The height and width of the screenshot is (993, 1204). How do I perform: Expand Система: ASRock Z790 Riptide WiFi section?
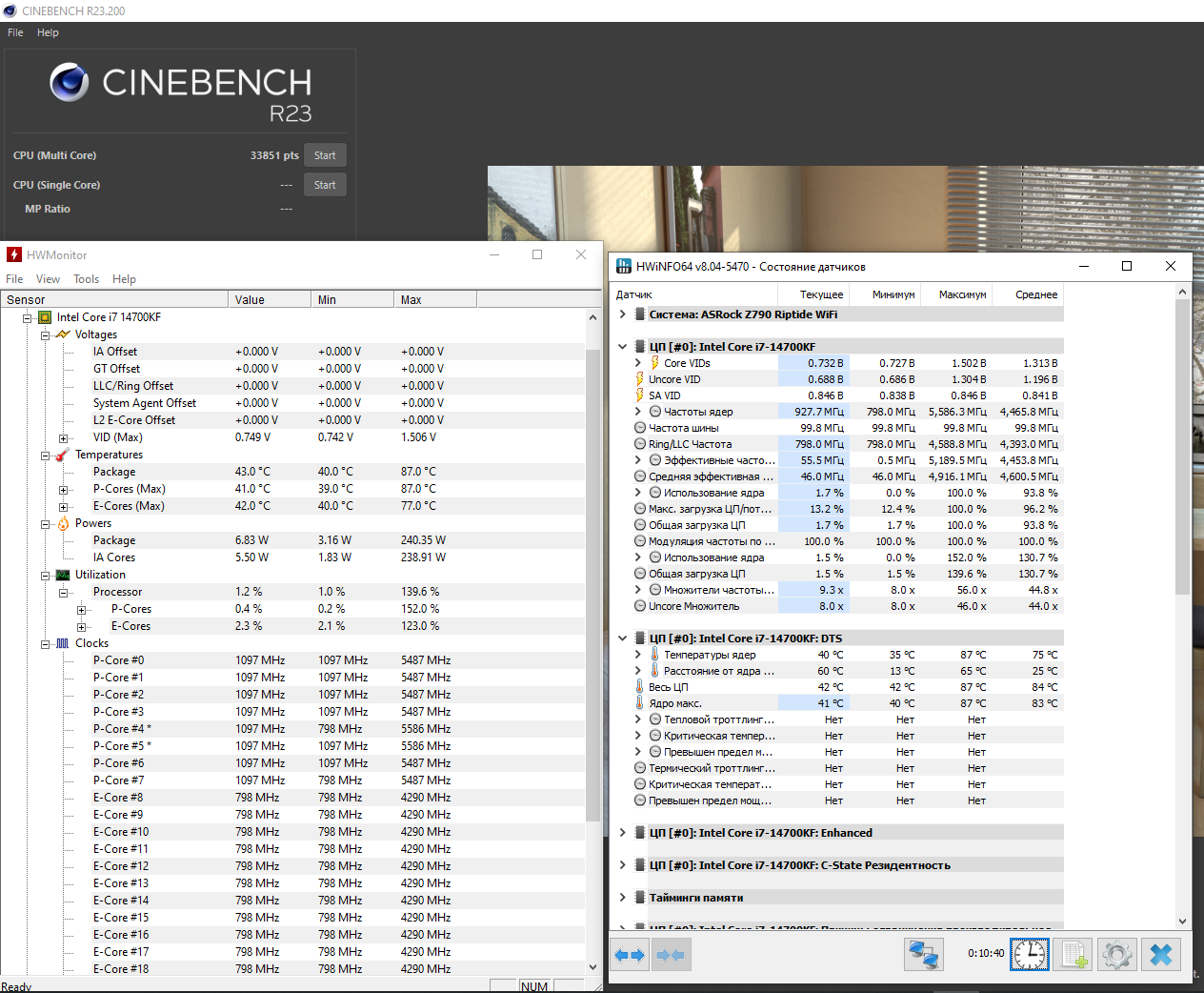[x=623, y=314]
